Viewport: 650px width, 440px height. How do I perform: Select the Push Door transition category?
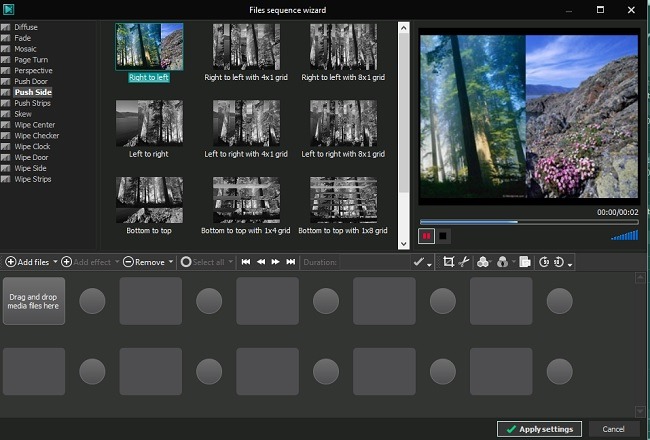click(31, 81)
